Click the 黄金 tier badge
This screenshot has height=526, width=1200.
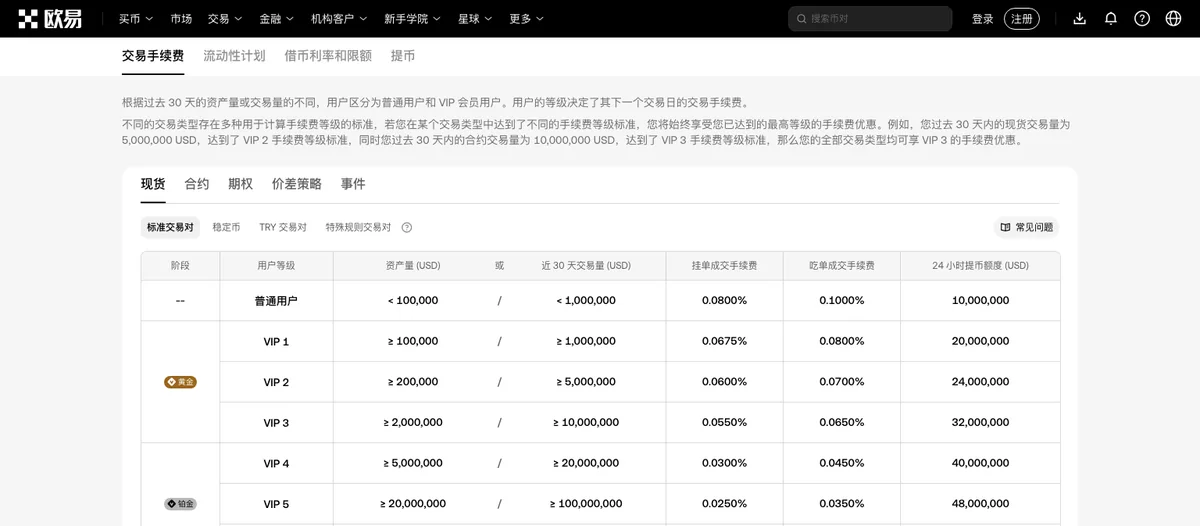click(180, 382)
